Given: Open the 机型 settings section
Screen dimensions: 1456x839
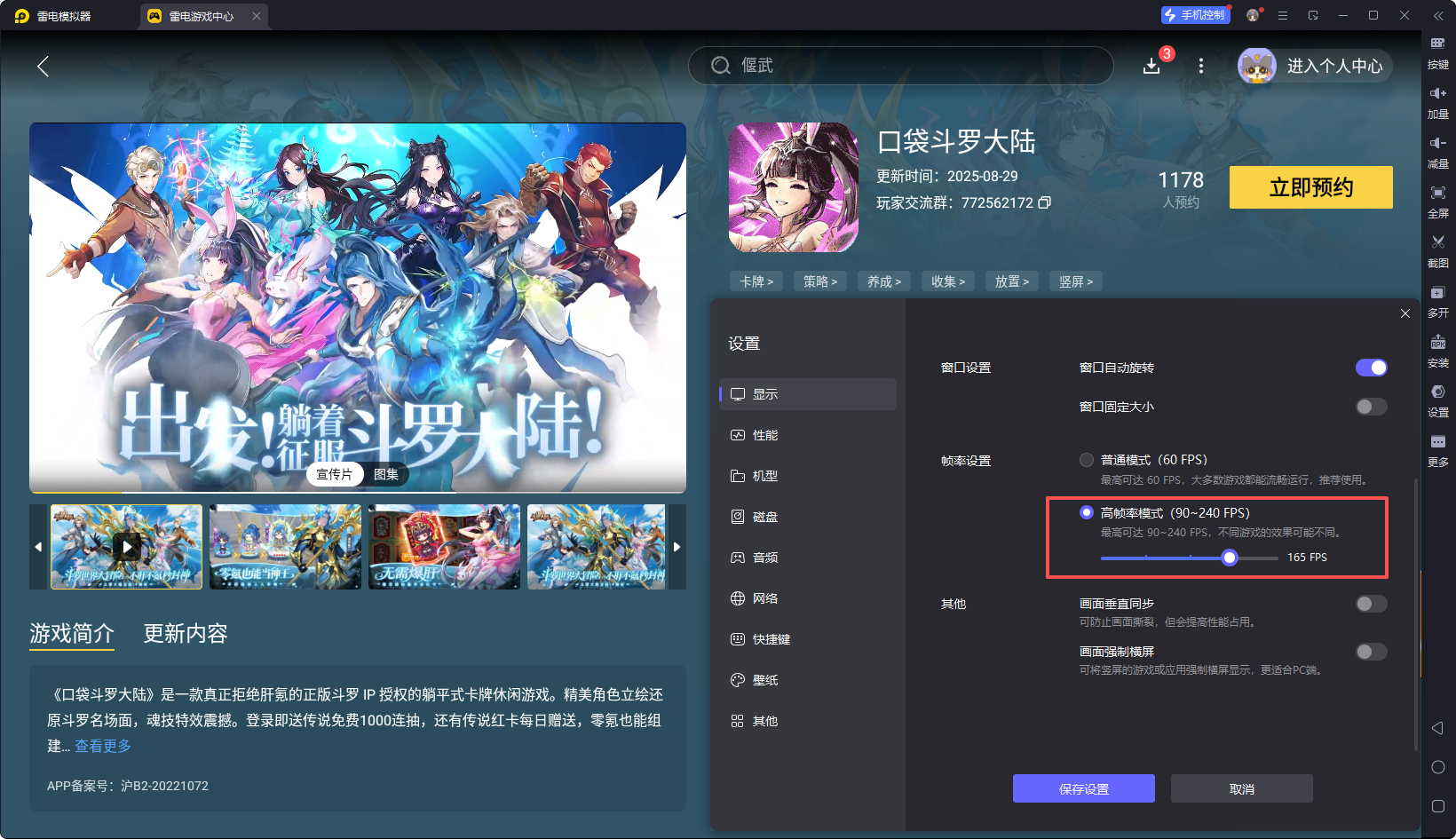Looking at the screenshot, I should [808, 476].
